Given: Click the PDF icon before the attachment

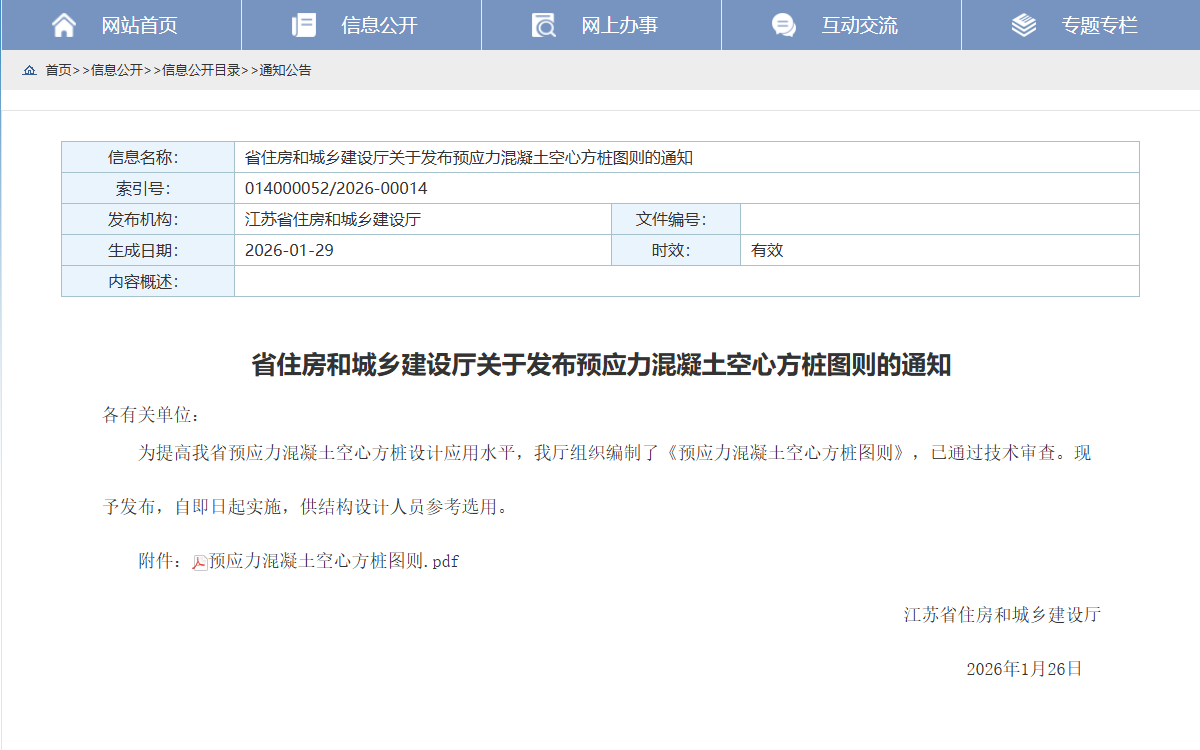Looking at the screenshot, I should click(x=200, y=562).
